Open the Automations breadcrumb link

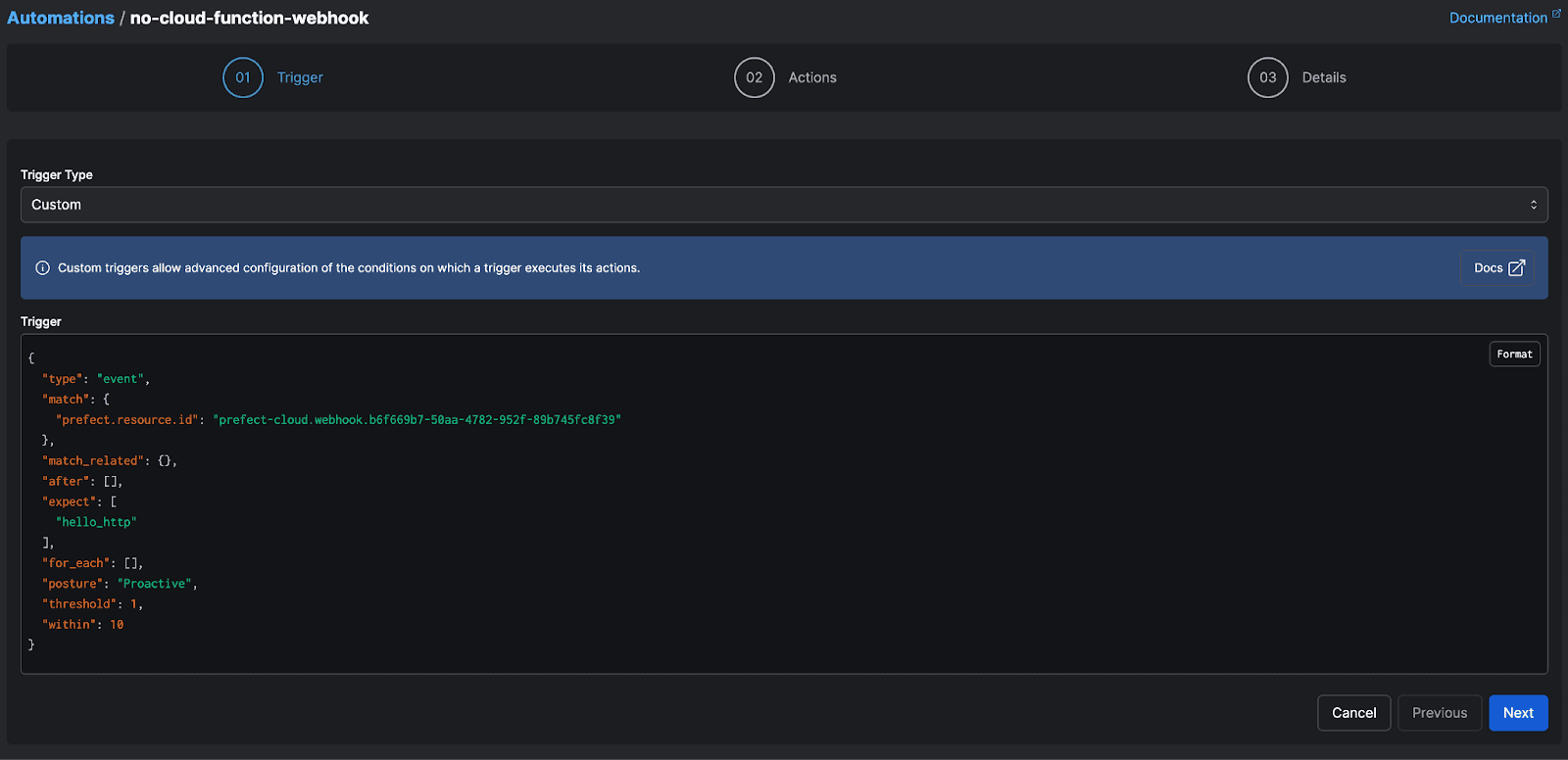61,18
